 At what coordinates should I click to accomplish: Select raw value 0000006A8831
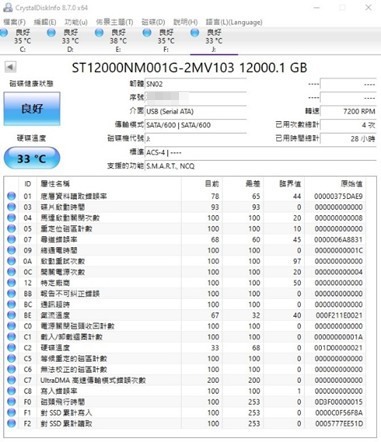[x=338, y=240]
